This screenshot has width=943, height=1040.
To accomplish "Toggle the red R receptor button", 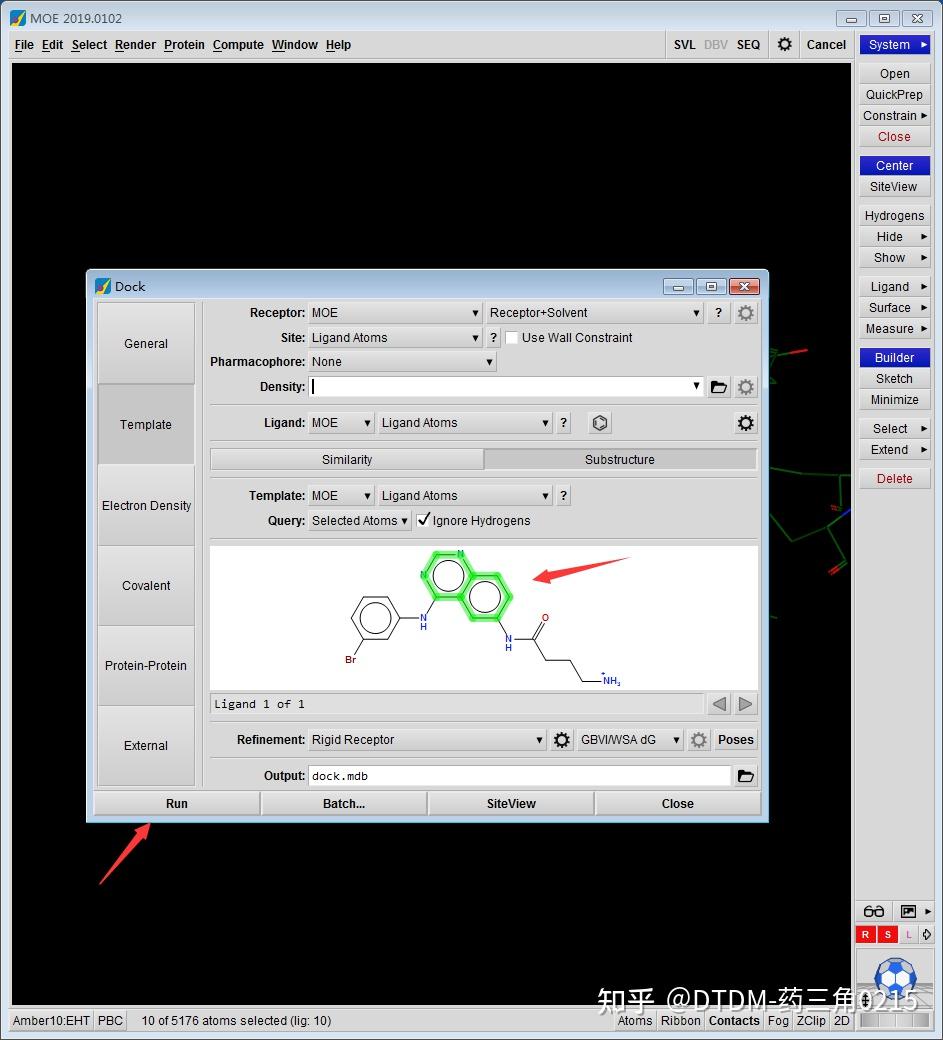I will point(865,935).
